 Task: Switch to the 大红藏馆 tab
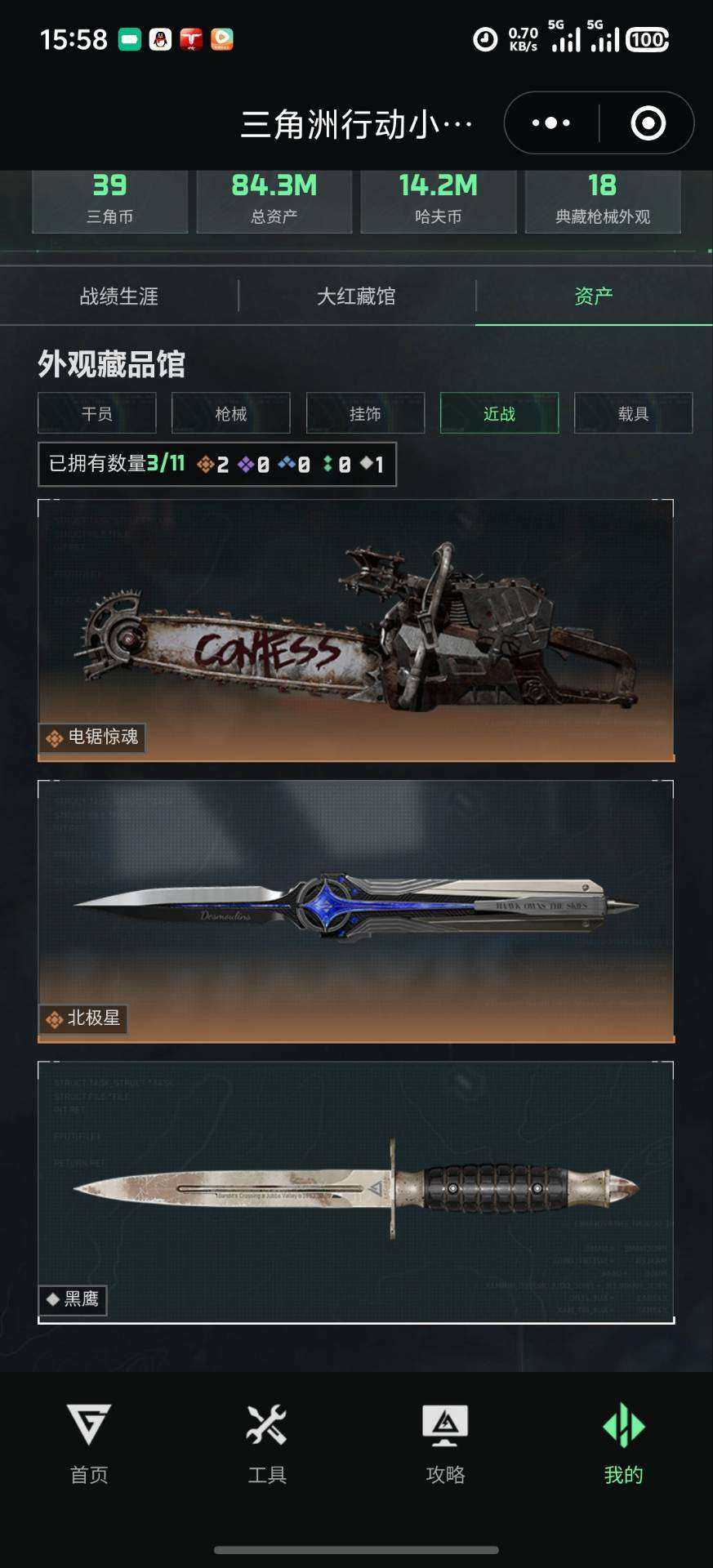click(356, 296)
